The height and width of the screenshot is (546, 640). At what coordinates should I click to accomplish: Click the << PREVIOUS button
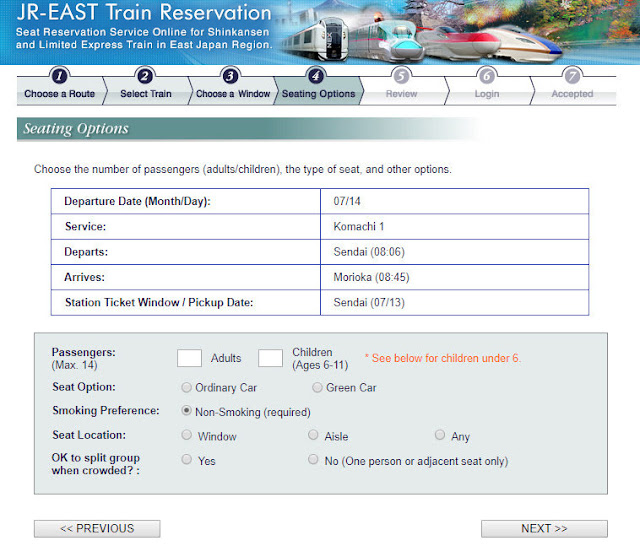pyautogui.click(x=97, y=528)
